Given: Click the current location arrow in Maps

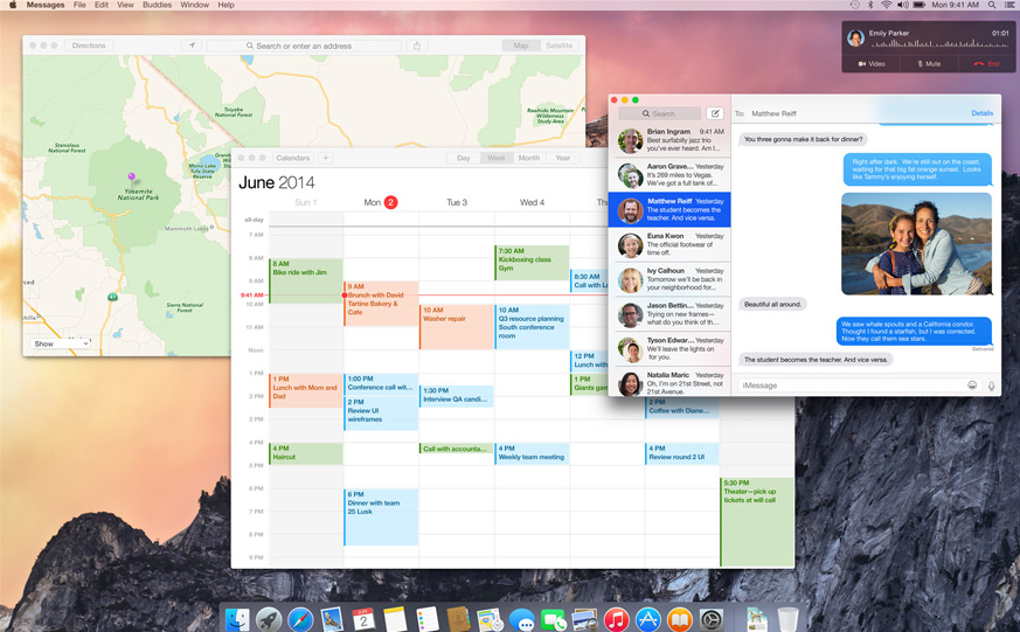Looking at the screenshot, I should pyautogui.click(x=191, y=46).
